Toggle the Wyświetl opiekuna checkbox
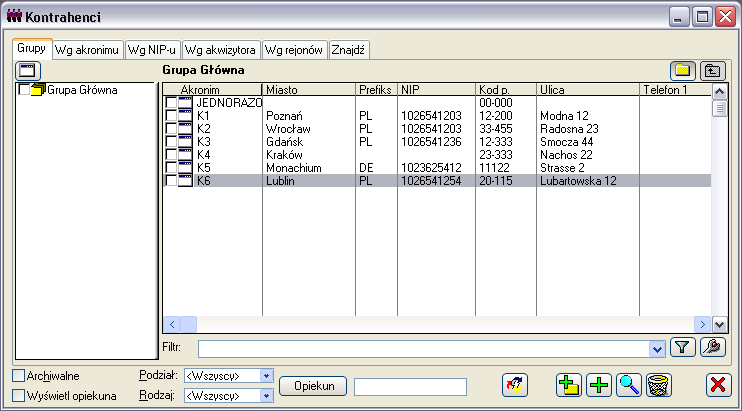 click(18, 396)
